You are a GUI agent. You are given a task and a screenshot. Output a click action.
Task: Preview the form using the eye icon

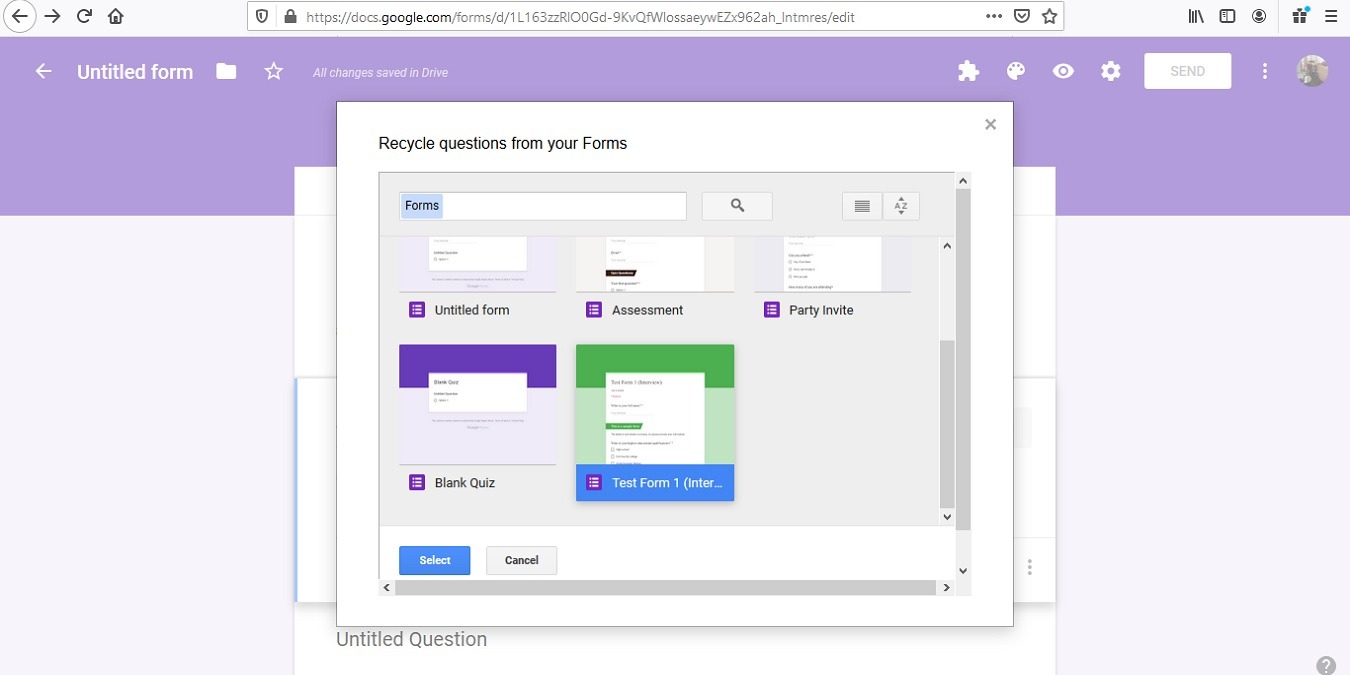point(1063,70)
